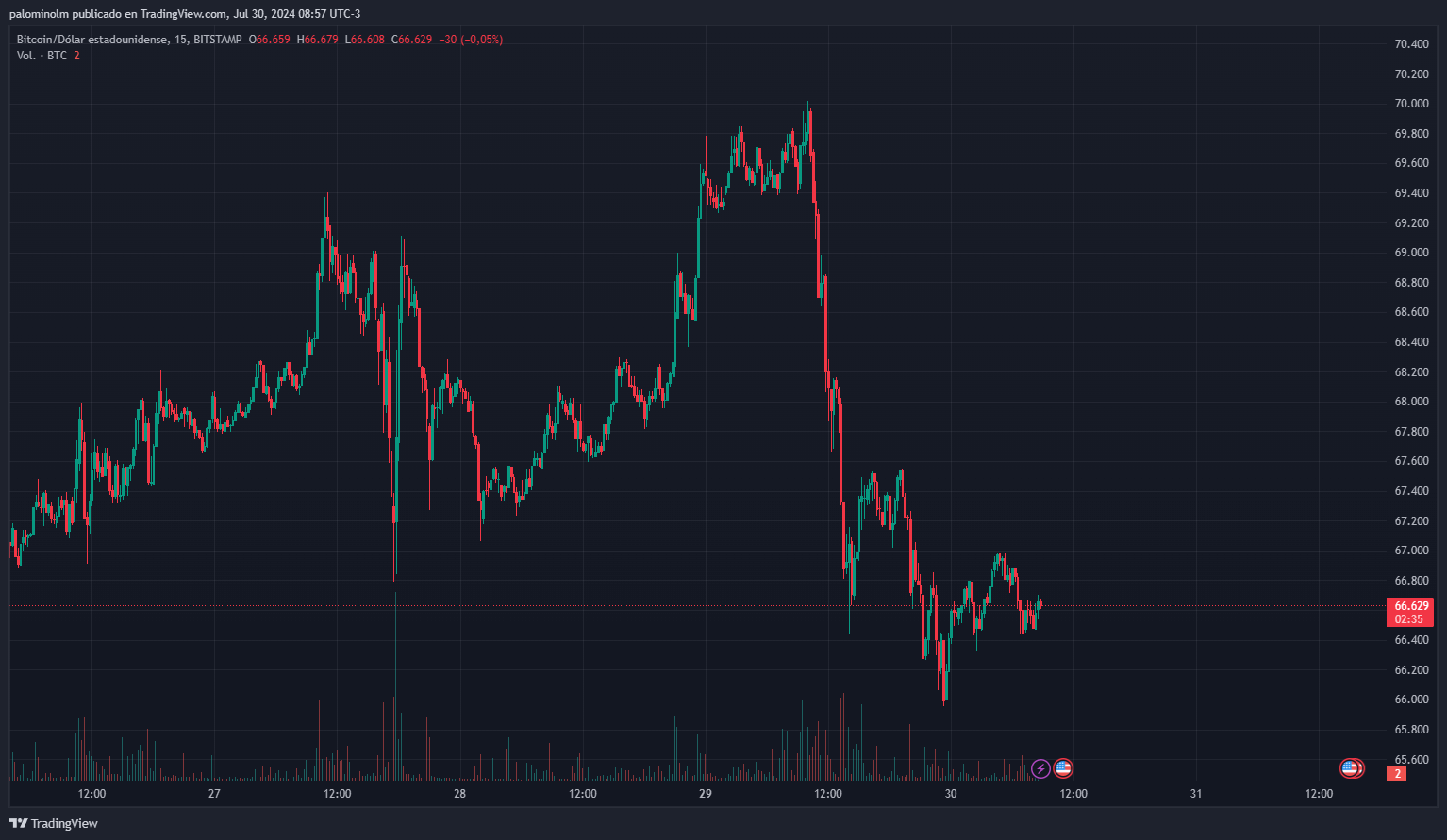1447x840 pixels.
Task: Click date label 28 on time axis
Action: [459, 794]
